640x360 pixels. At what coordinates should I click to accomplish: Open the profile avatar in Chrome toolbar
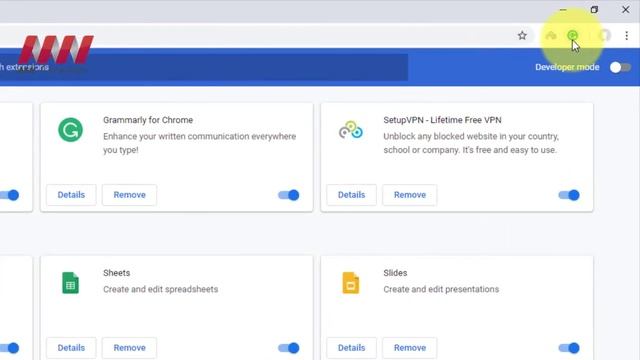coord(605,36)
